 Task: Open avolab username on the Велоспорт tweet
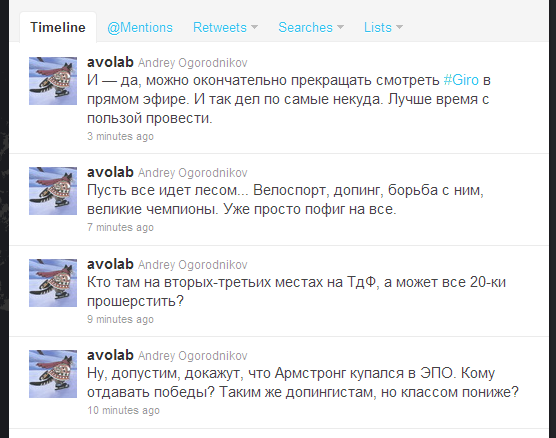[x=110, y=172]
